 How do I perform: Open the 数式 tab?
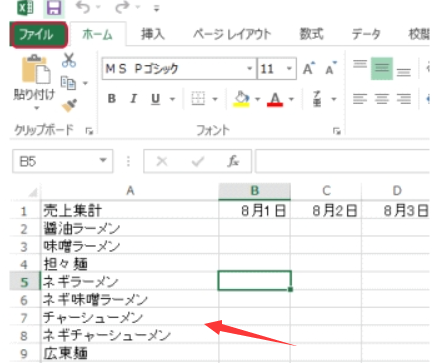click(311, 34)
